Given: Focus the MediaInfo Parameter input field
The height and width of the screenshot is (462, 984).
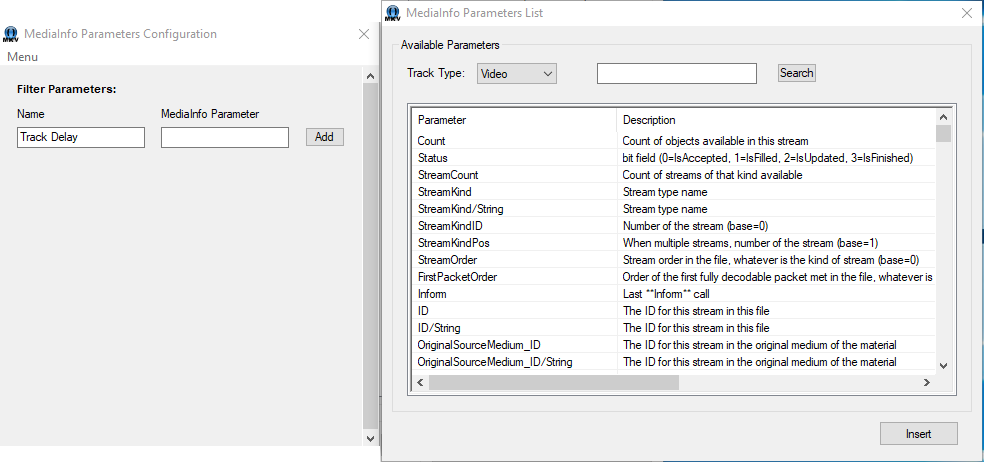Looking at the screenshot, I should 225,137.
